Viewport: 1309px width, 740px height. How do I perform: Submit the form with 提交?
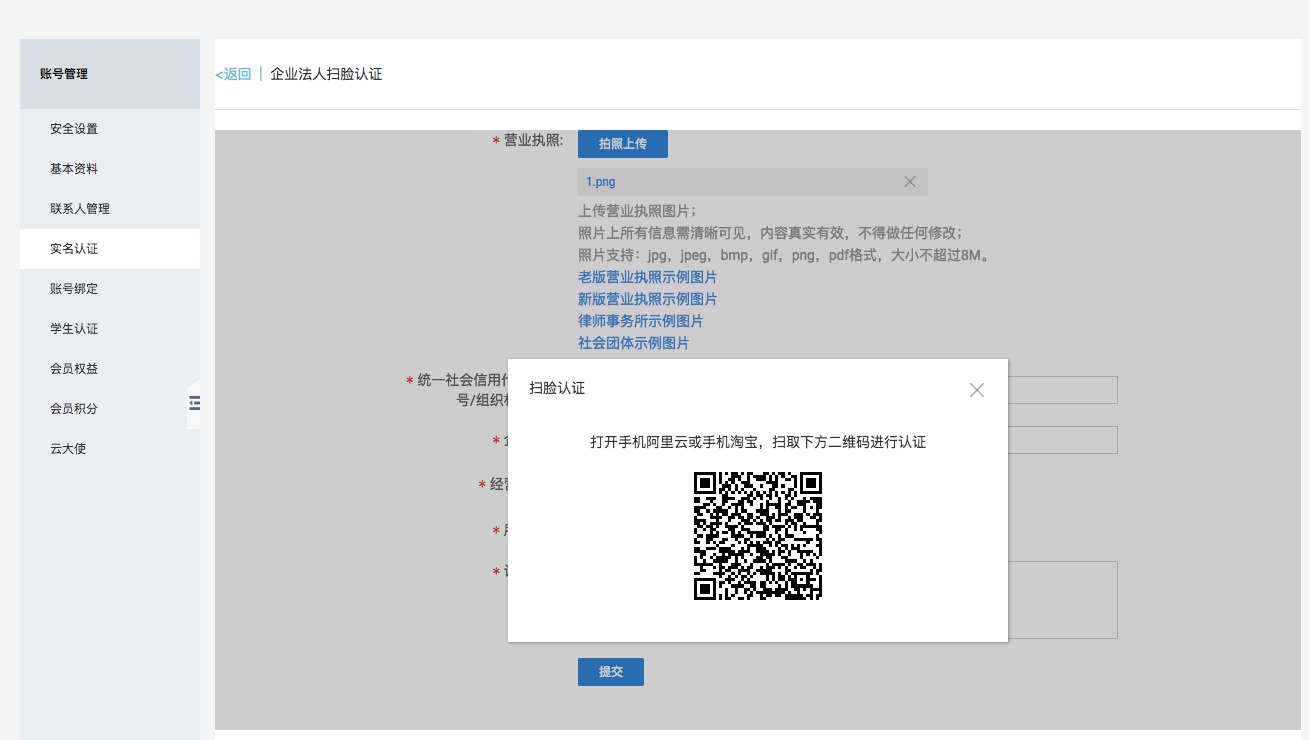[610, 672]
